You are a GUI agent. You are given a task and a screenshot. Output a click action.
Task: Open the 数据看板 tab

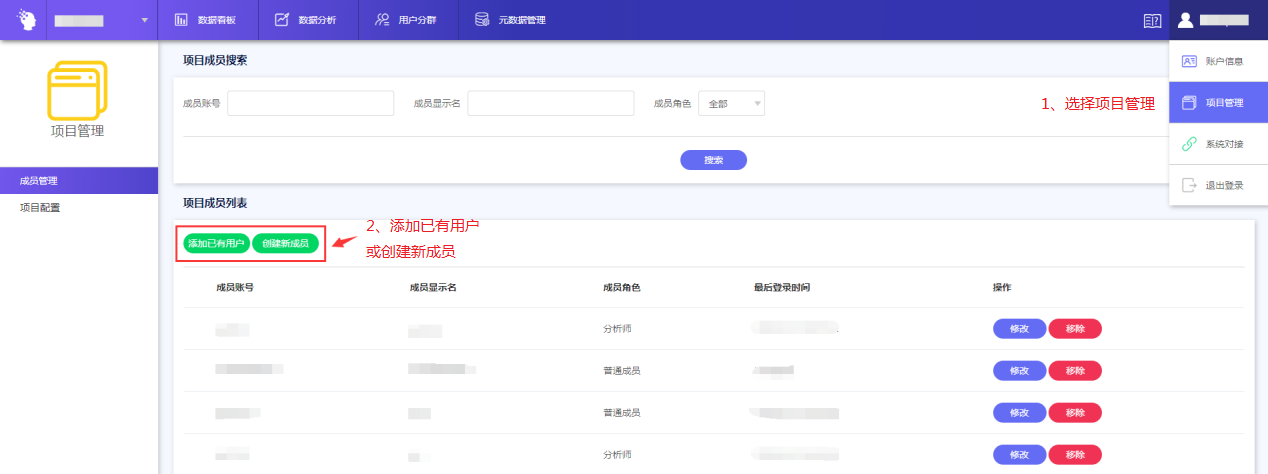(208, 20)
